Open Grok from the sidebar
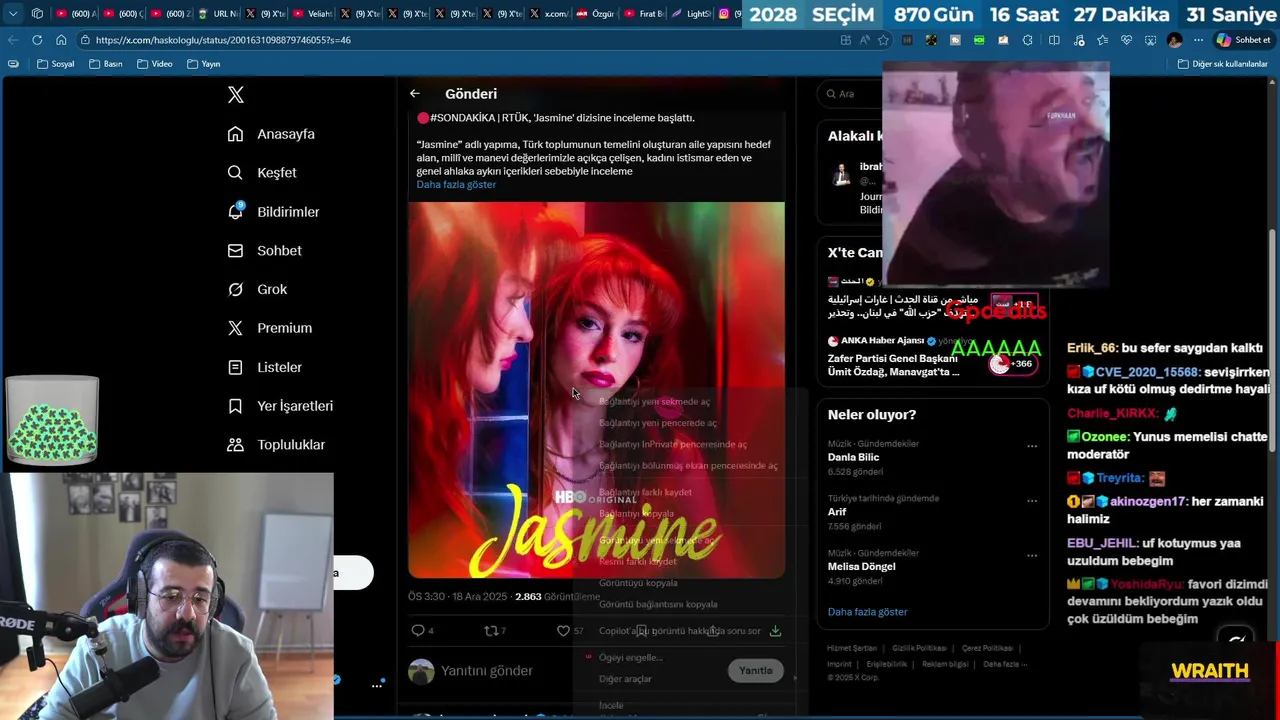The width and height of the screenshot is (1280, 720). coord(258,290)
